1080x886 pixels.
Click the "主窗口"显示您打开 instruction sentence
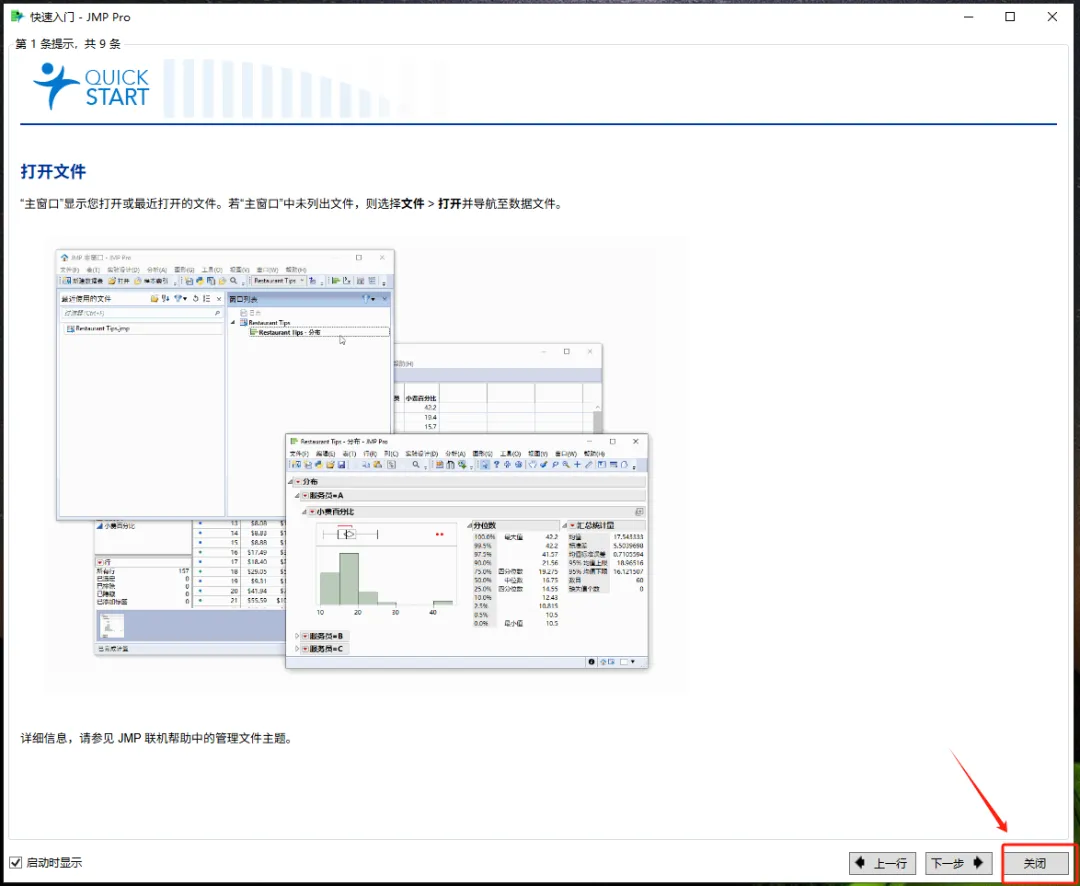[x=291, y=204]
